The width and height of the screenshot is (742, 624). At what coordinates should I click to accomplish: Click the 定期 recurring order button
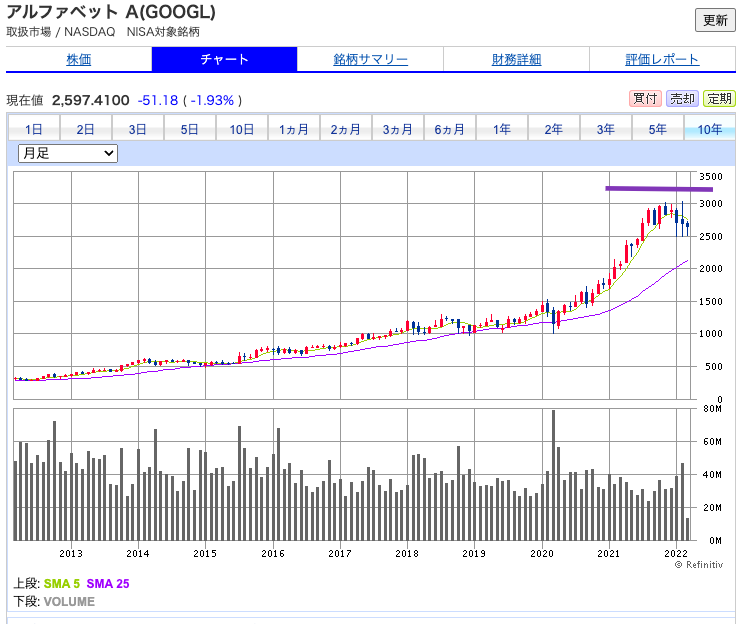pyautogui.click(x=719, y=98)
